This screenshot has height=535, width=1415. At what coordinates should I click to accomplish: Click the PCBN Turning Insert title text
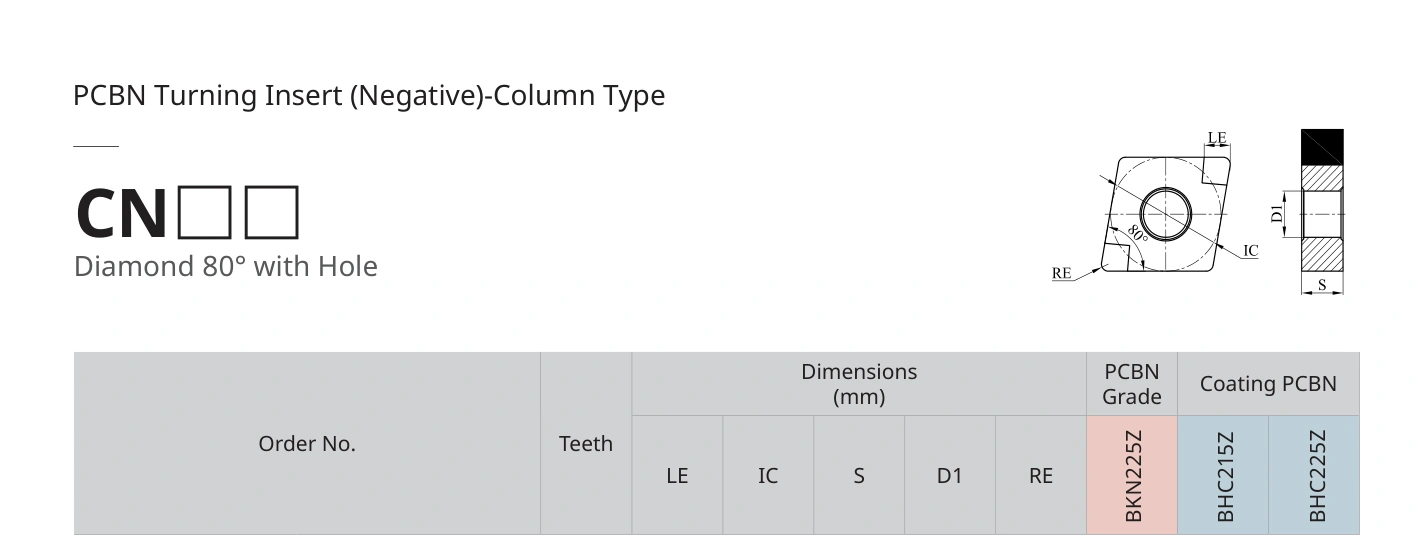369,95
